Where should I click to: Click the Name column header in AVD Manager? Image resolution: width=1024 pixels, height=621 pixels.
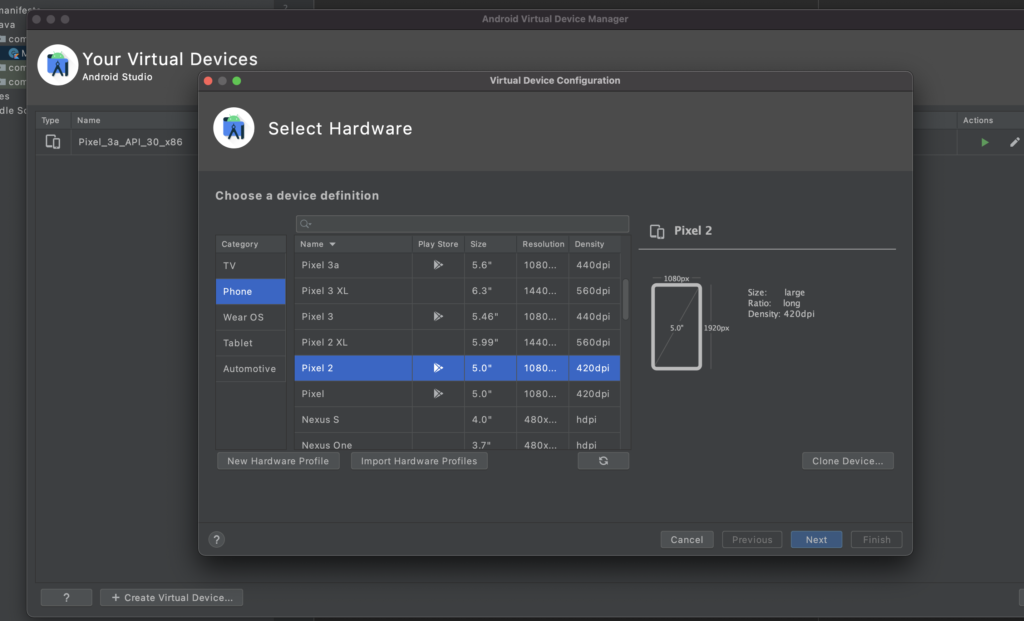pos(89,120)
